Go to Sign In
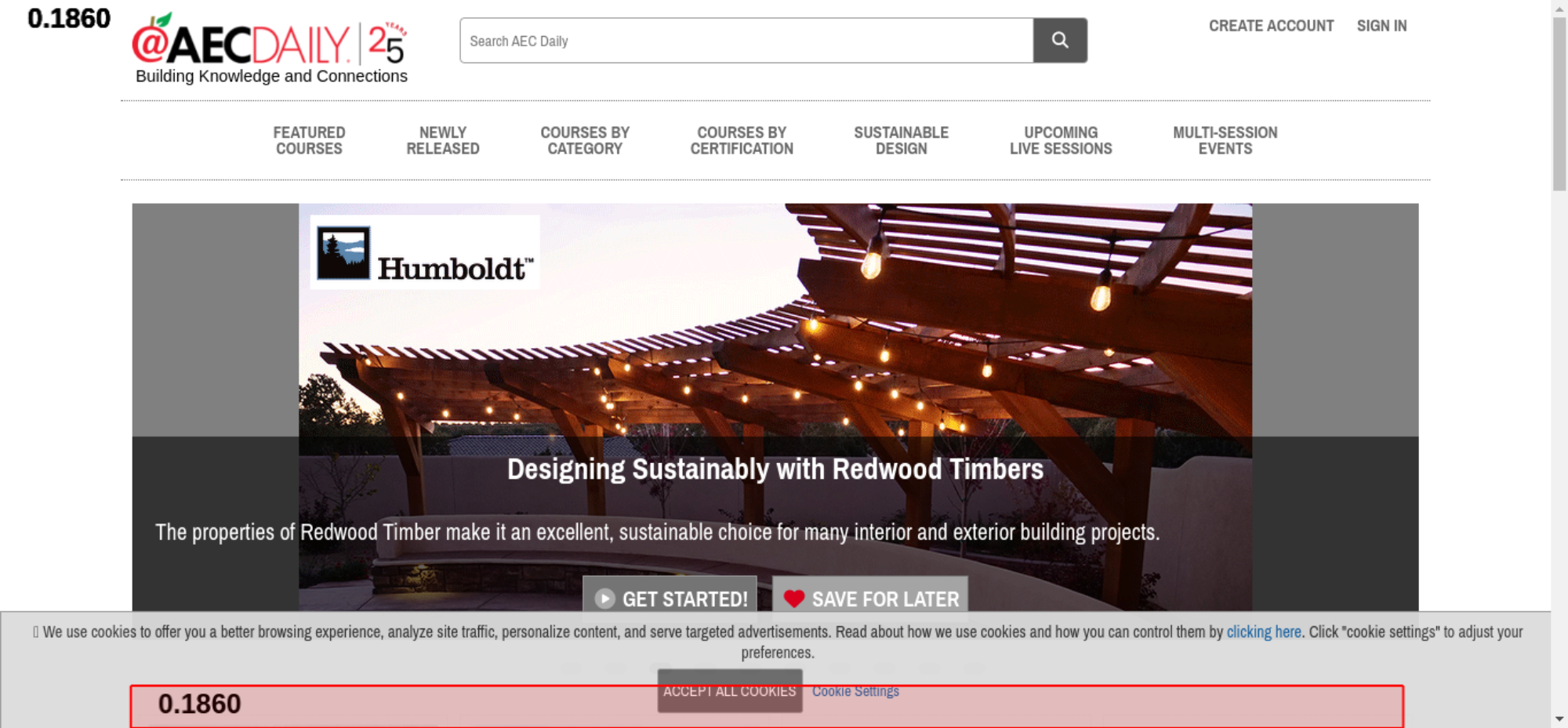 [x=1381, y=26]
